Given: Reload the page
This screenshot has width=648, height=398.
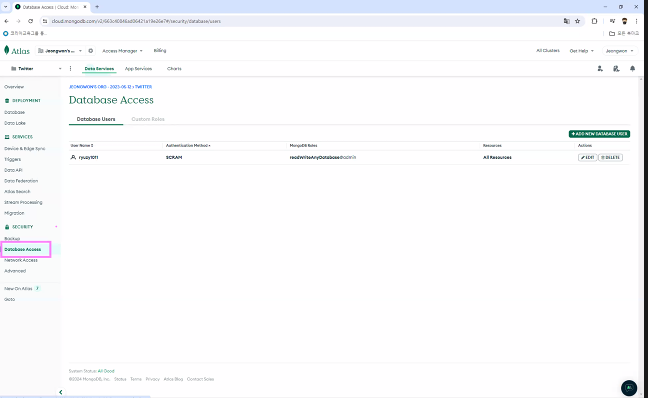Looking at the screenshot, I should (31, 21).
